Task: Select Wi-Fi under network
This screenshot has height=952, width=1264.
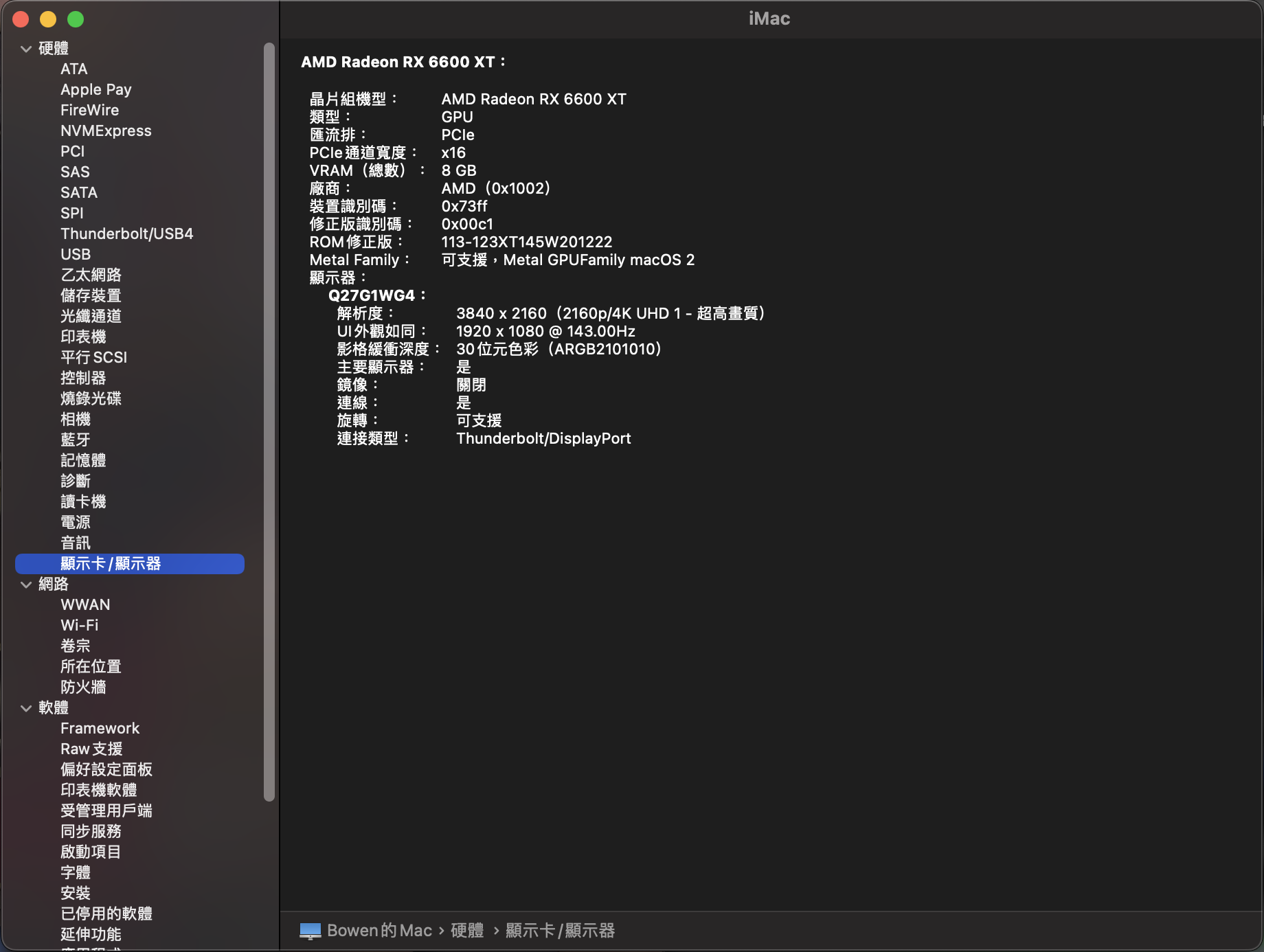Action: click(x=80, y=626)
